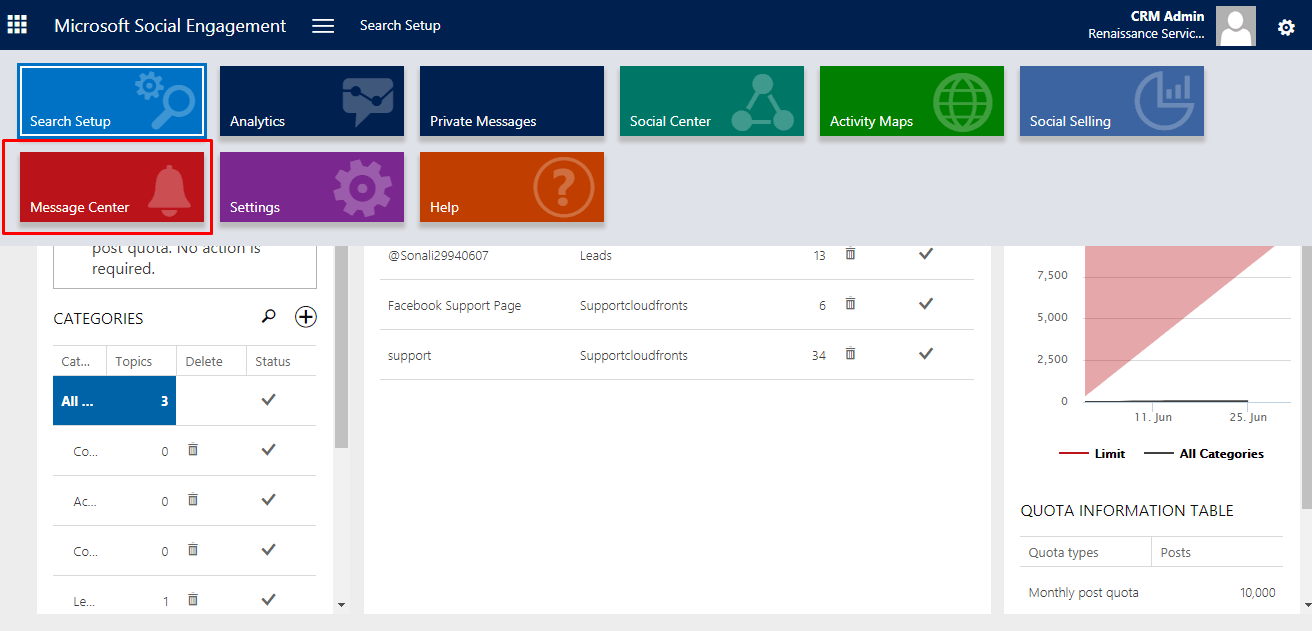Click Microsoft Social Engagement app title
1312x631 pixels.
click(x=170, y=26)
